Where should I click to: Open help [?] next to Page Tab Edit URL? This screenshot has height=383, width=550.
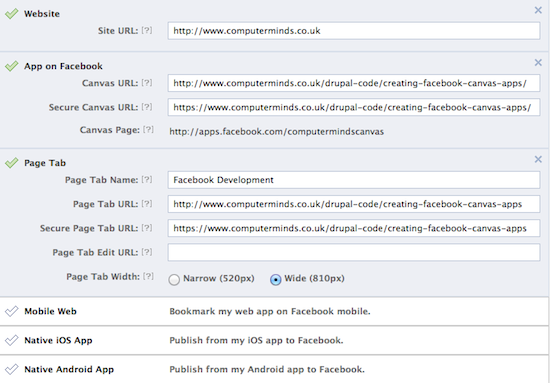coord(147,252)
